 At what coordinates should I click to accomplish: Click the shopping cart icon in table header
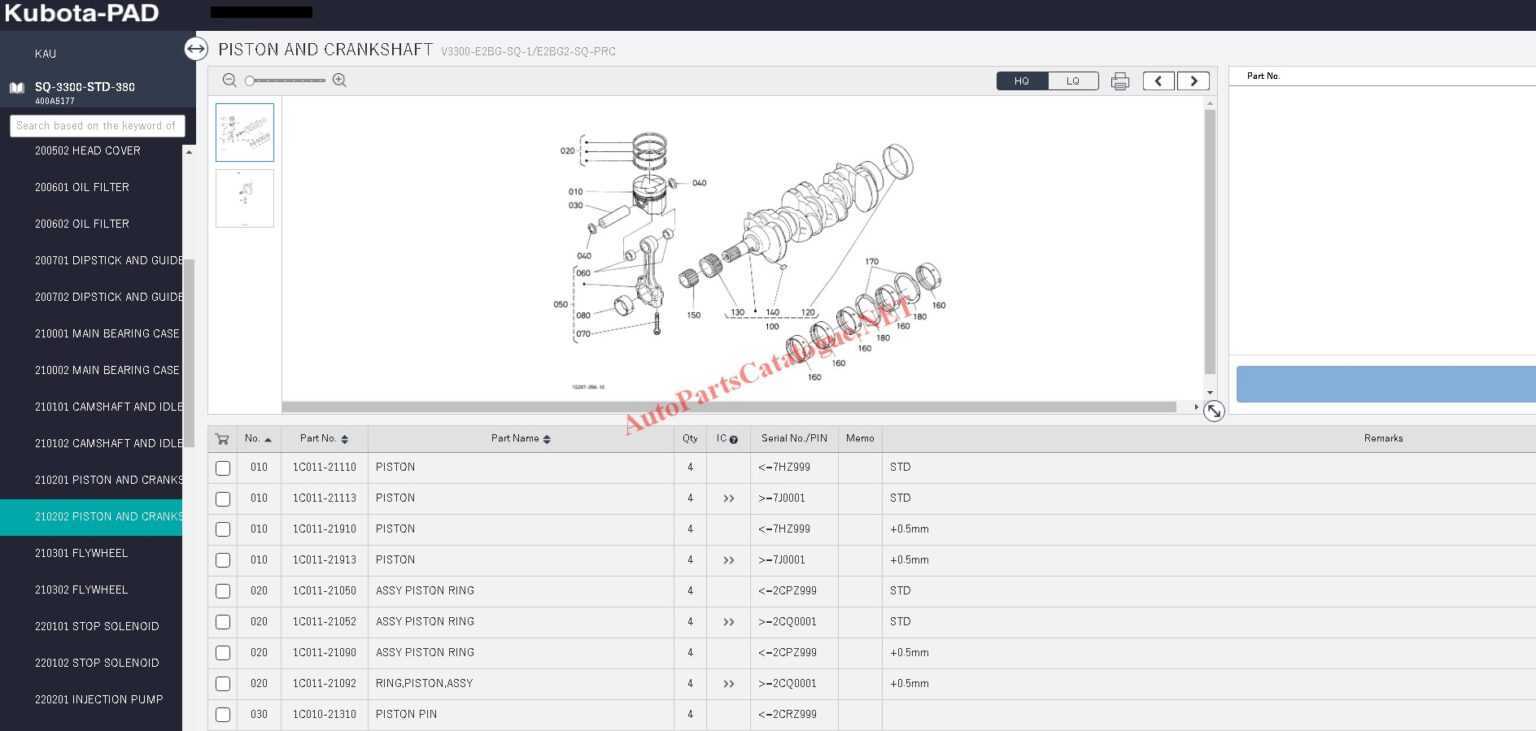(x=222, y=438)
